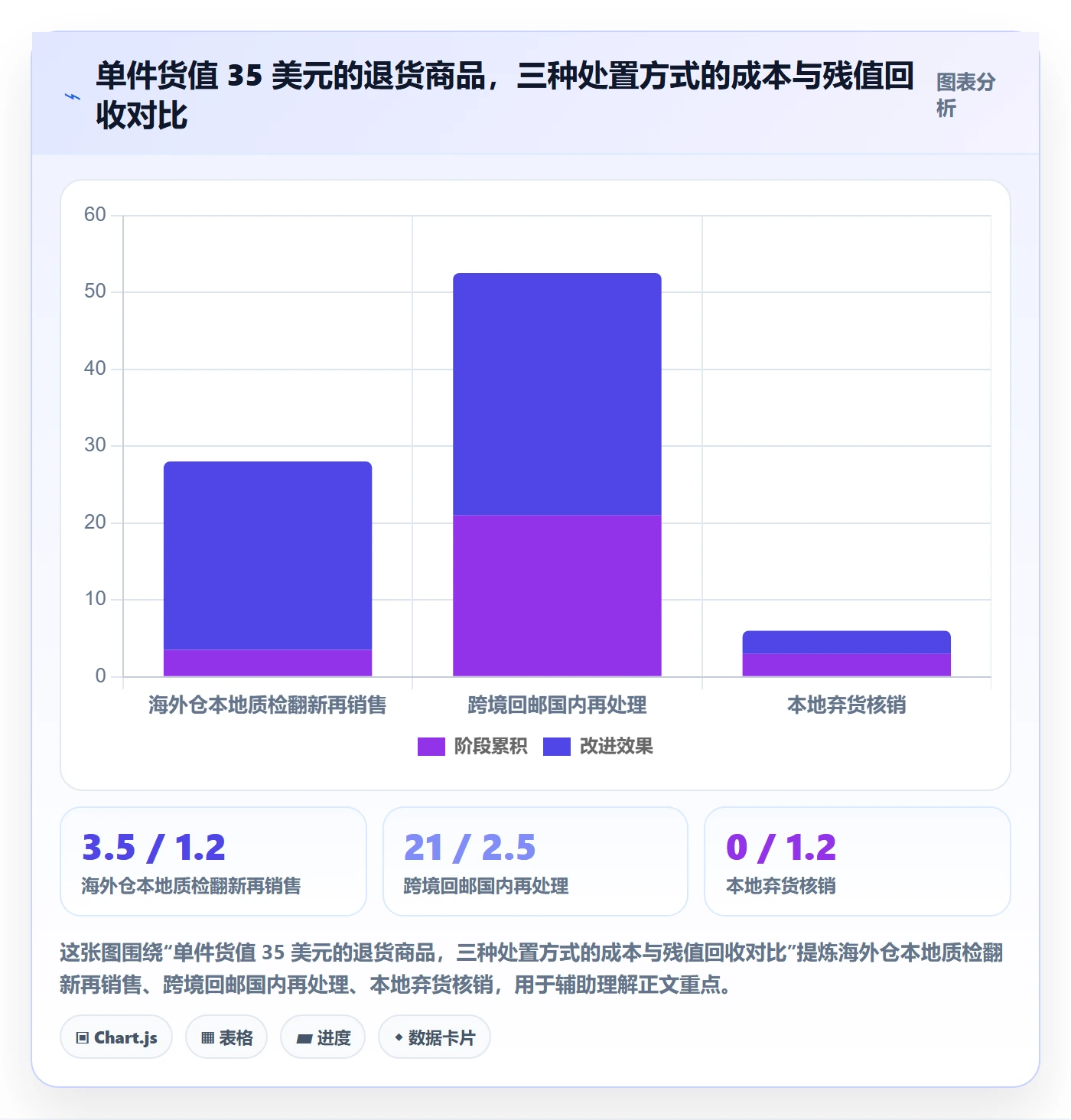This screenshot has height=1120, width=1071.
Task: Click the lightning bolt icon beside the title
Action: [x=72, y=96]
